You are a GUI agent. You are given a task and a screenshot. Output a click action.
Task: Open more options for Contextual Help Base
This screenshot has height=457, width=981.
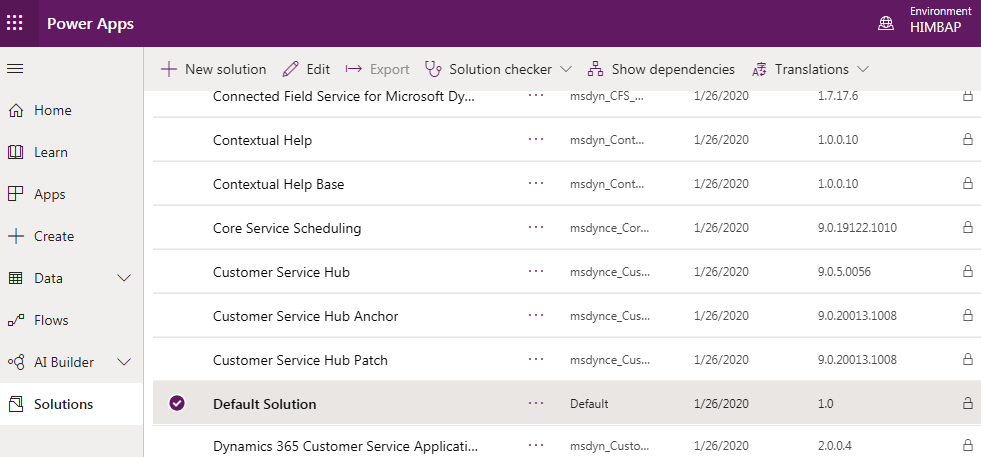point(536,183)
